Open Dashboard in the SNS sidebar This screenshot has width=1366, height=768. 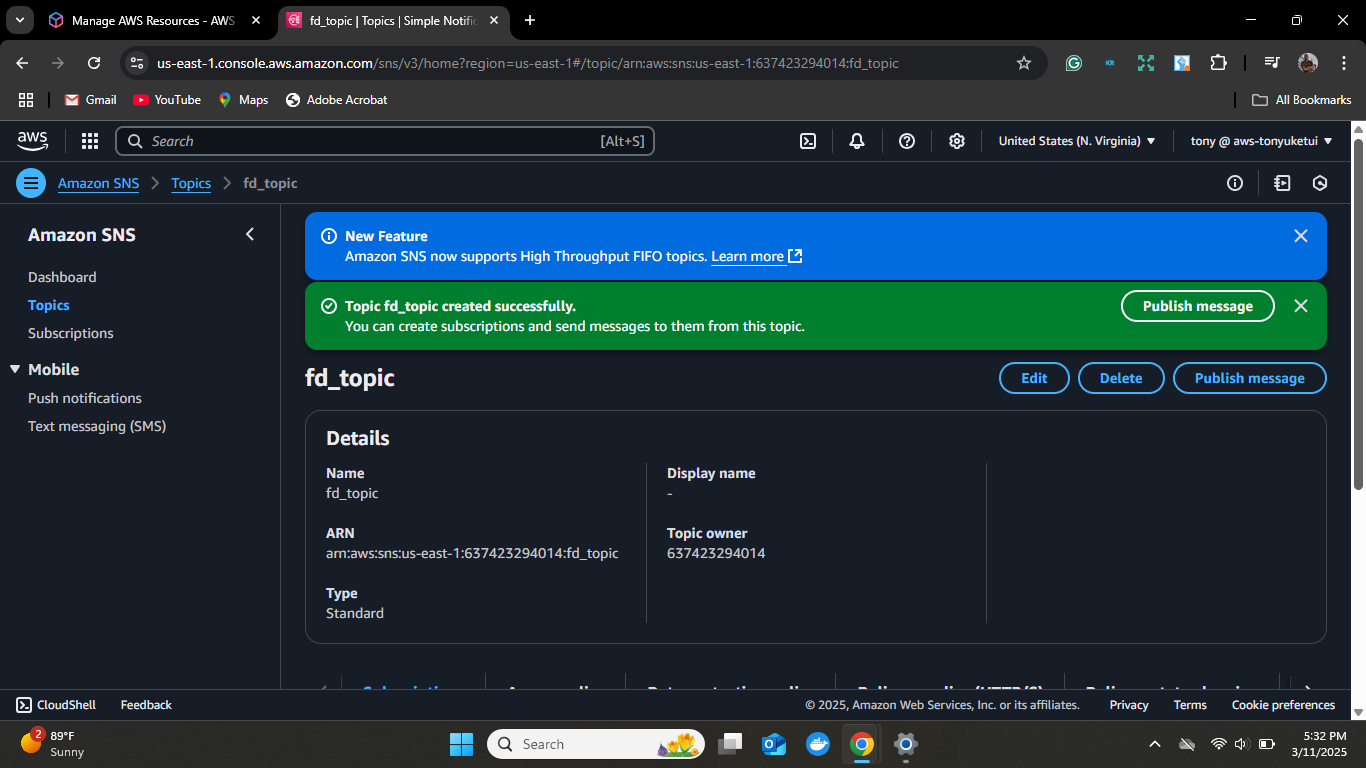tap(62, 277)
